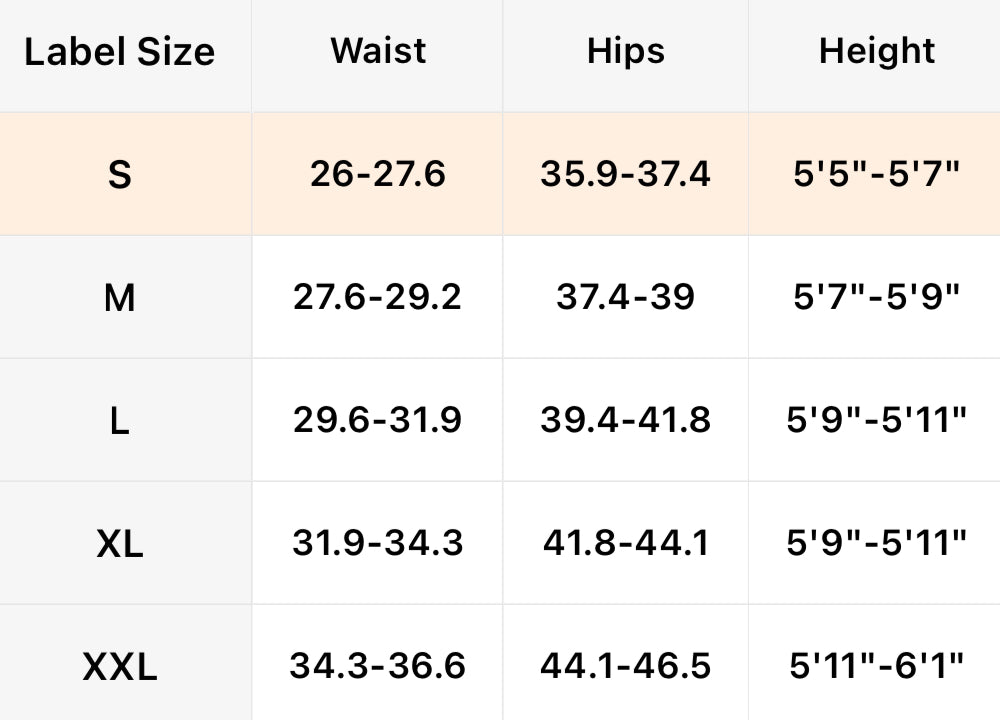Click hips value 37.4-39
1000x720 pixels.
click(x=625, y=297)
